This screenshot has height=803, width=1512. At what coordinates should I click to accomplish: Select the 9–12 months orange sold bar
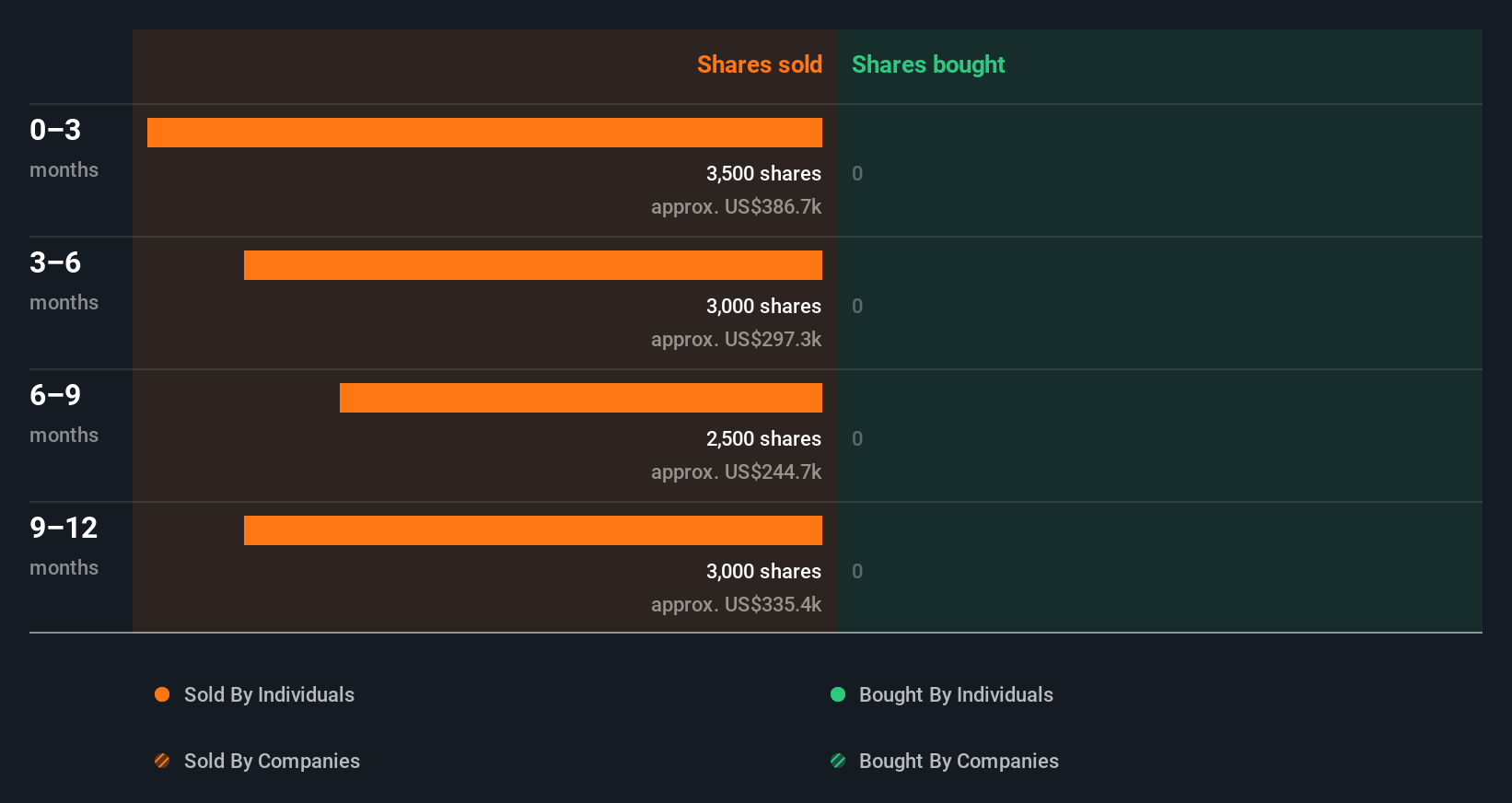pyautogui.click(x=533, y=530)
